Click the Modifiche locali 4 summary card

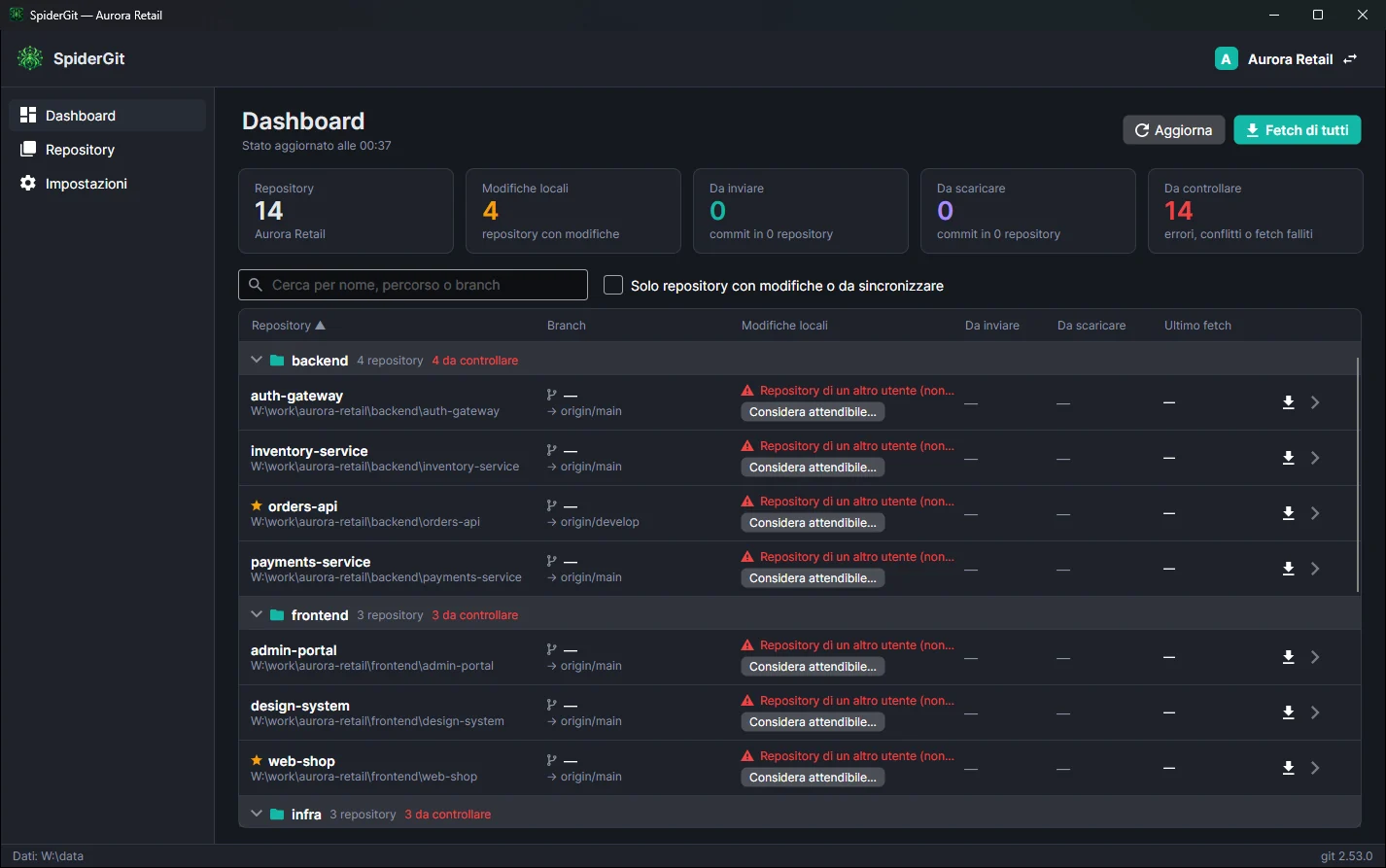click(x=573, y=211)
